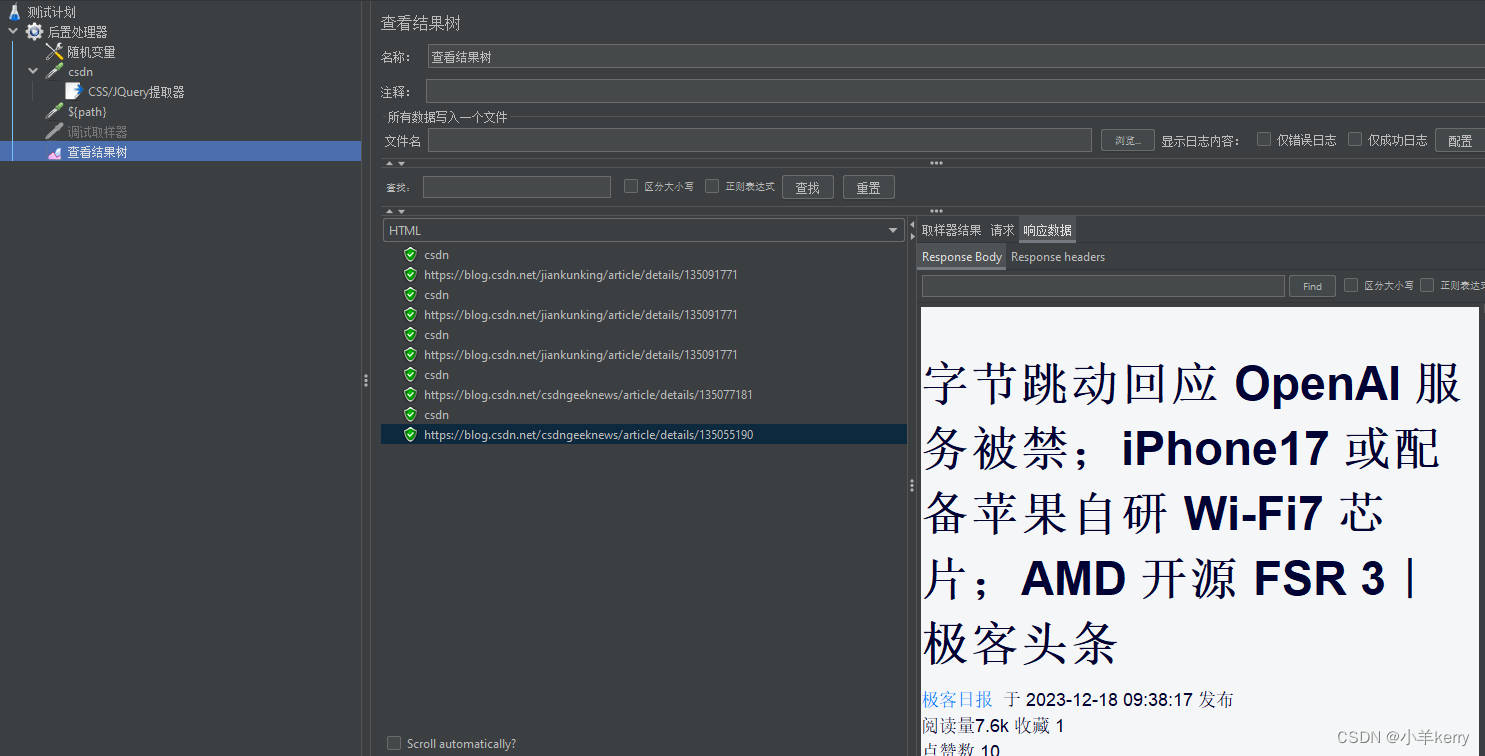Select the disabled 调试取样器 icon
Image resolution: width=1485 pixels, height=756 pixels.
click(55, 132)
